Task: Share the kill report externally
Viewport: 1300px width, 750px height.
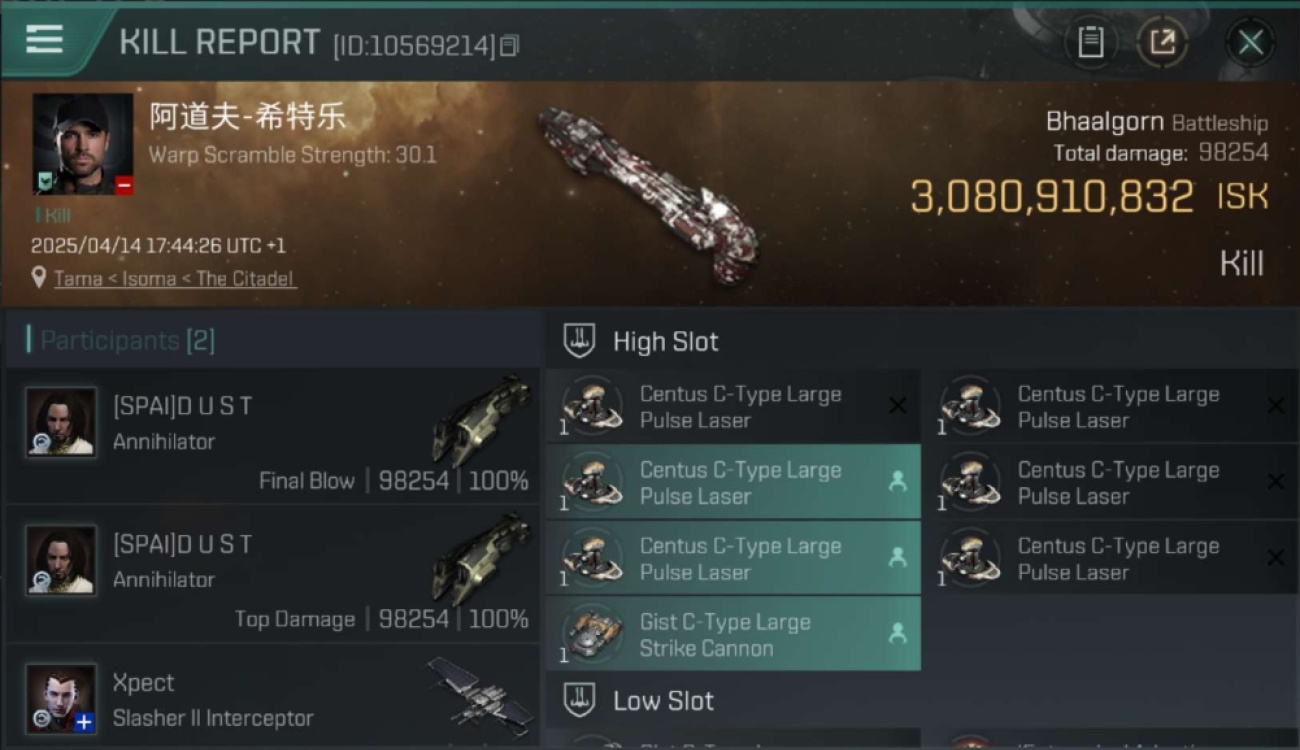Action: [x=1162, y=42]
